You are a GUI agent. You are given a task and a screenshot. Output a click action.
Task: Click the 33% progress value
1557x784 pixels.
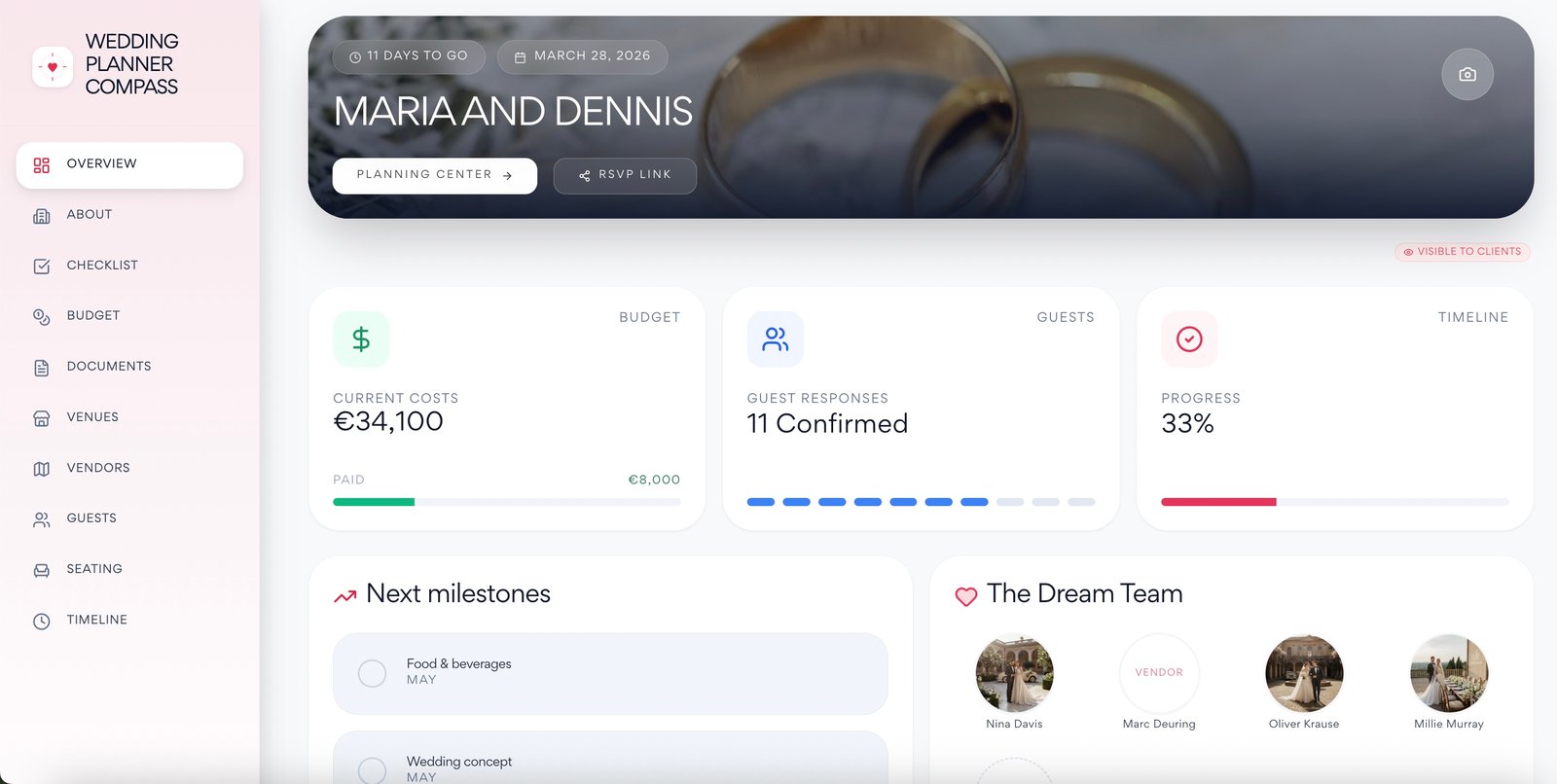tap(1187, 424)
